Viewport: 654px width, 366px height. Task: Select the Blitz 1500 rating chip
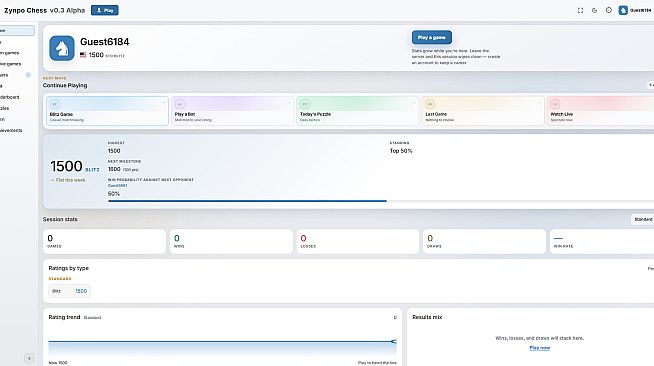[x=69, y=291]
